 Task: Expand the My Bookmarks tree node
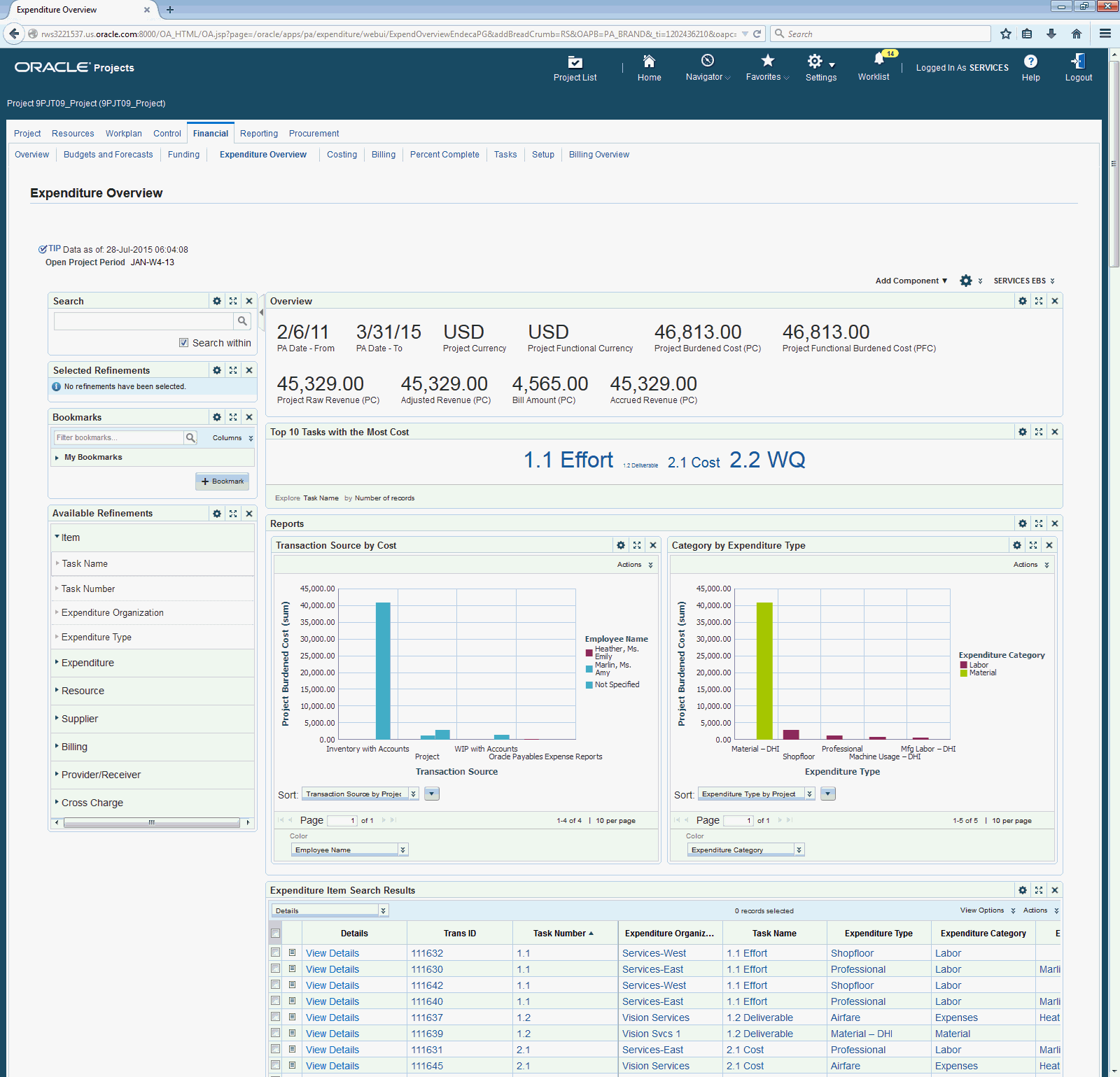(x=57, y=458)
